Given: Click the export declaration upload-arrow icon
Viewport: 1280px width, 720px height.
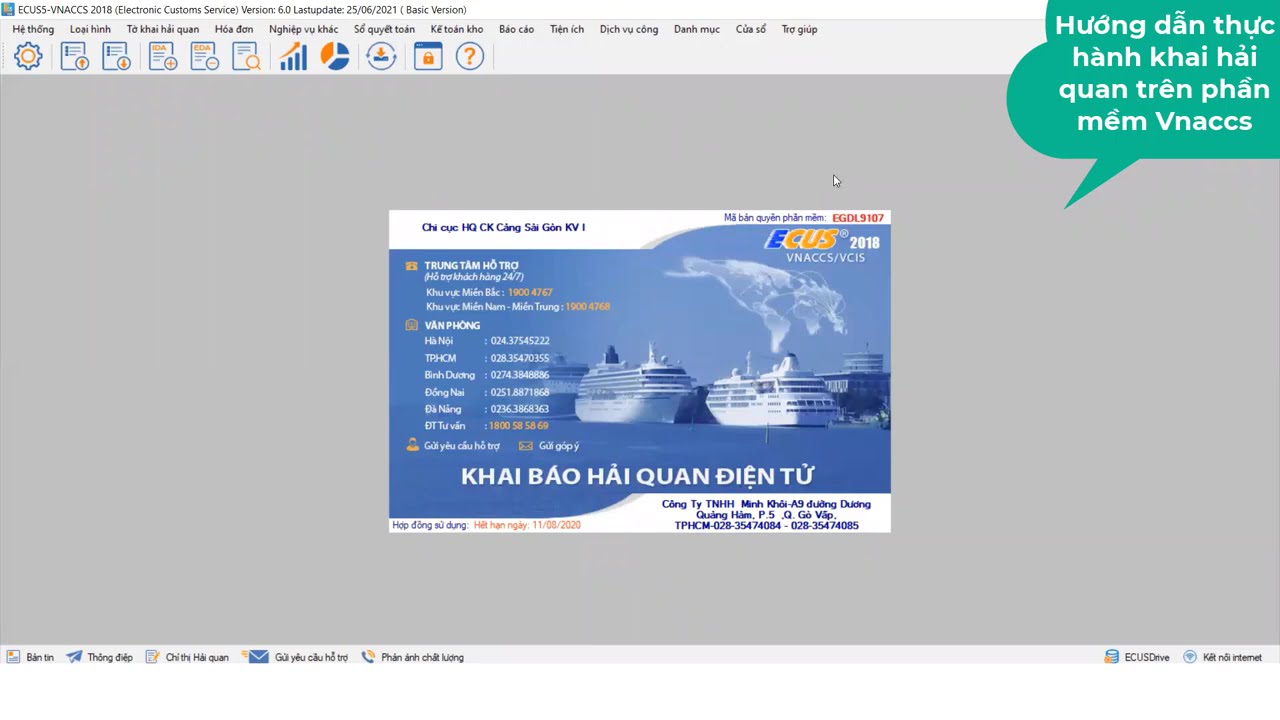Looking at the screenshot, I should [x=75, y=56].
